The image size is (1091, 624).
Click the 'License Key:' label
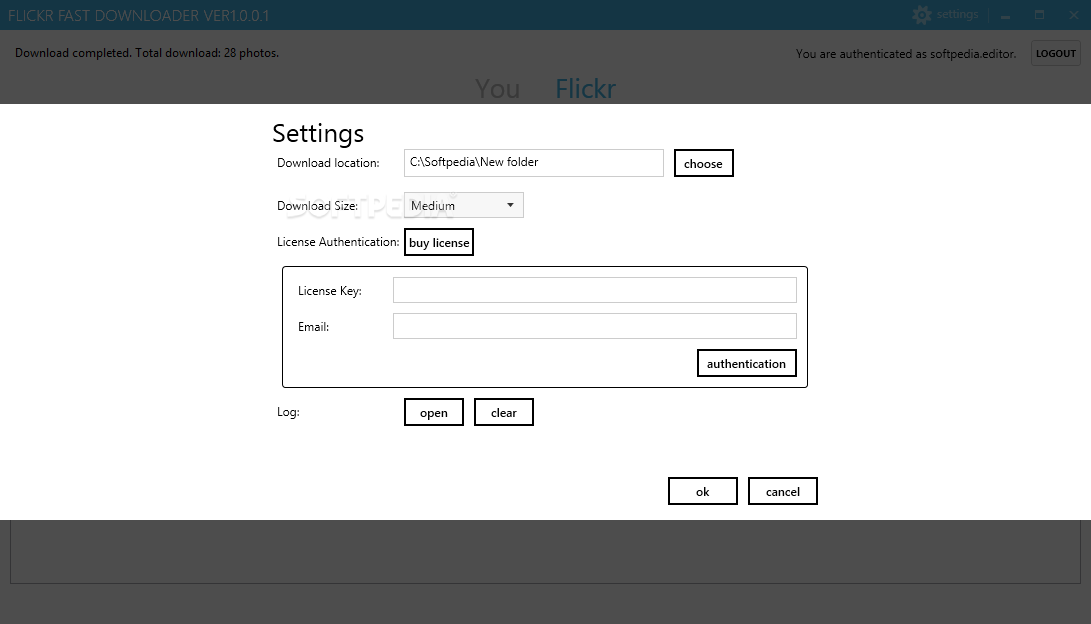tap(330, 291)
